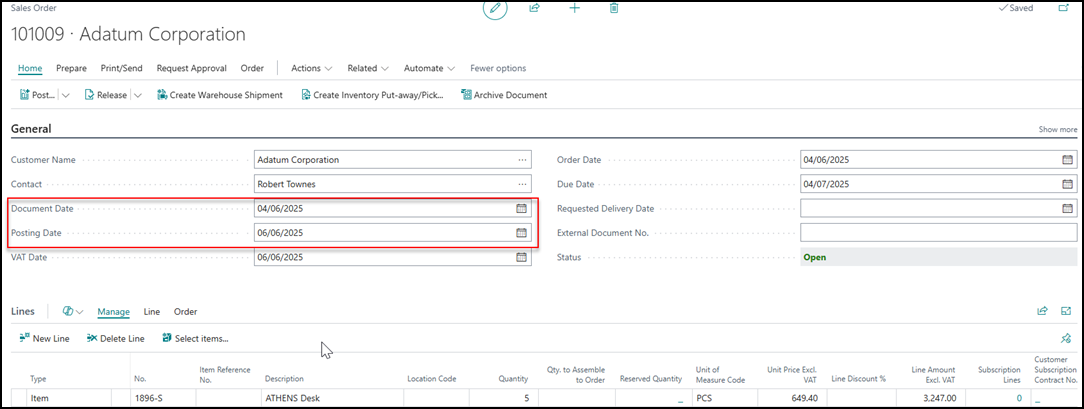1084x409 pixels.
Task: Expand the Release dropdown arrow
Action: 137,96
